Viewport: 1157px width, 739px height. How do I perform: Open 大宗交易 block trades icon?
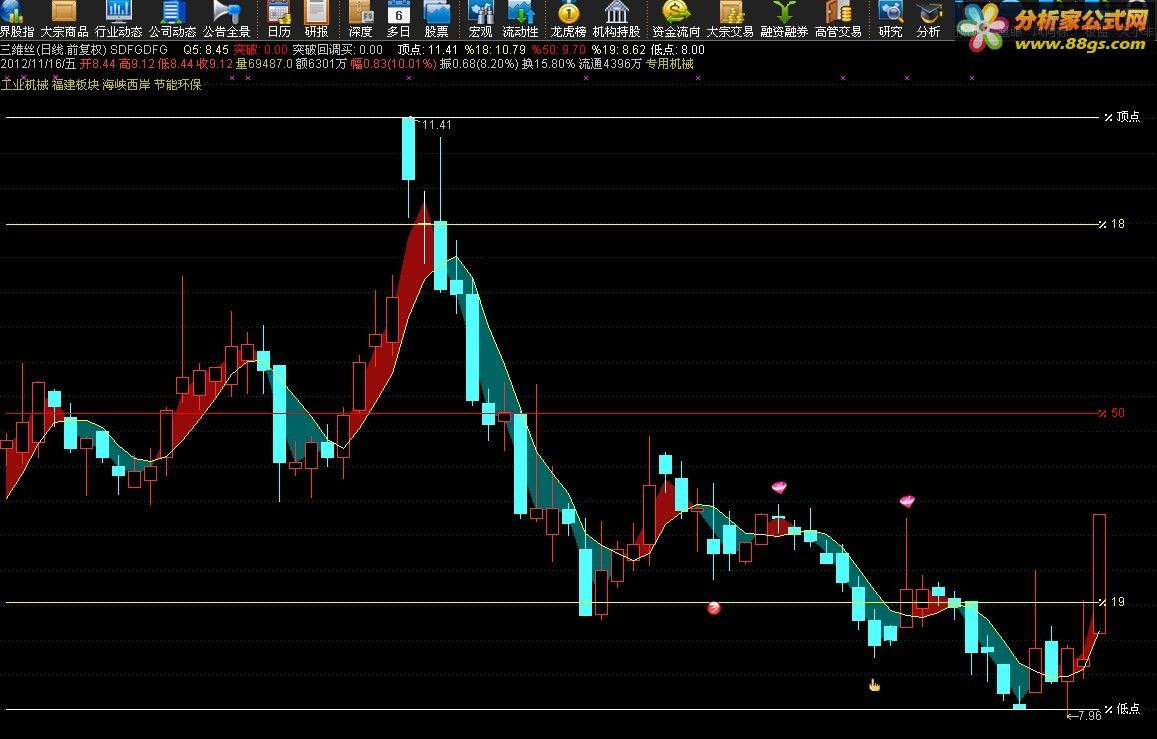(731, 19)
